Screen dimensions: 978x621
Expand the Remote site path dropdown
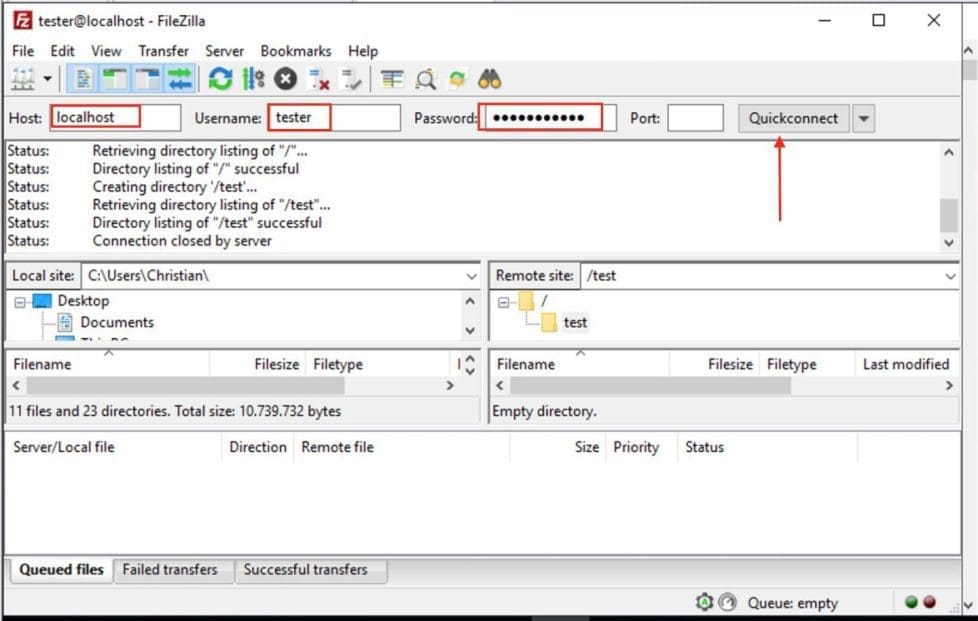950,275
